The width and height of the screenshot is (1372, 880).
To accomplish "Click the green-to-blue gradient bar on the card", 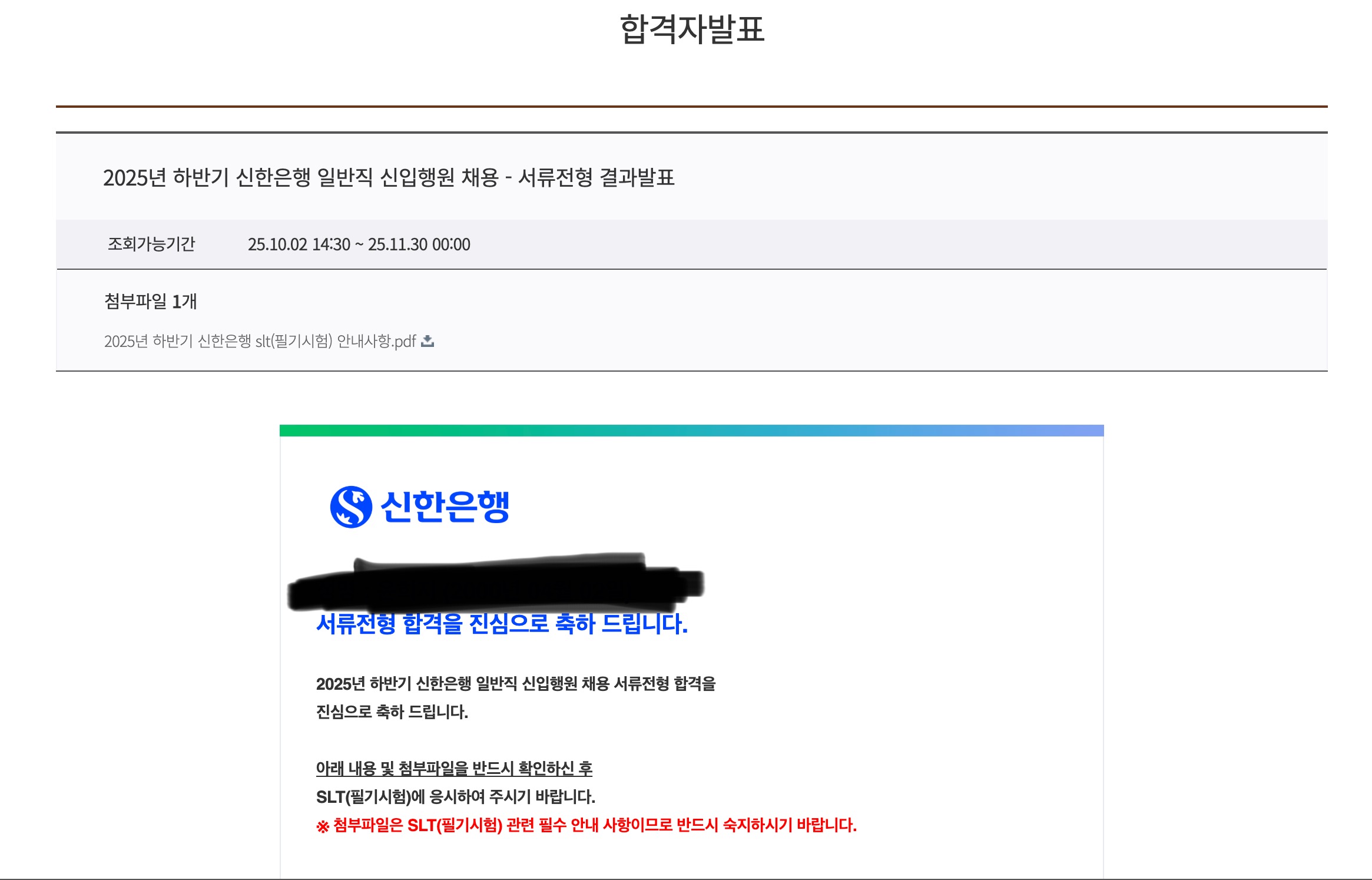I will pos(691,431).
